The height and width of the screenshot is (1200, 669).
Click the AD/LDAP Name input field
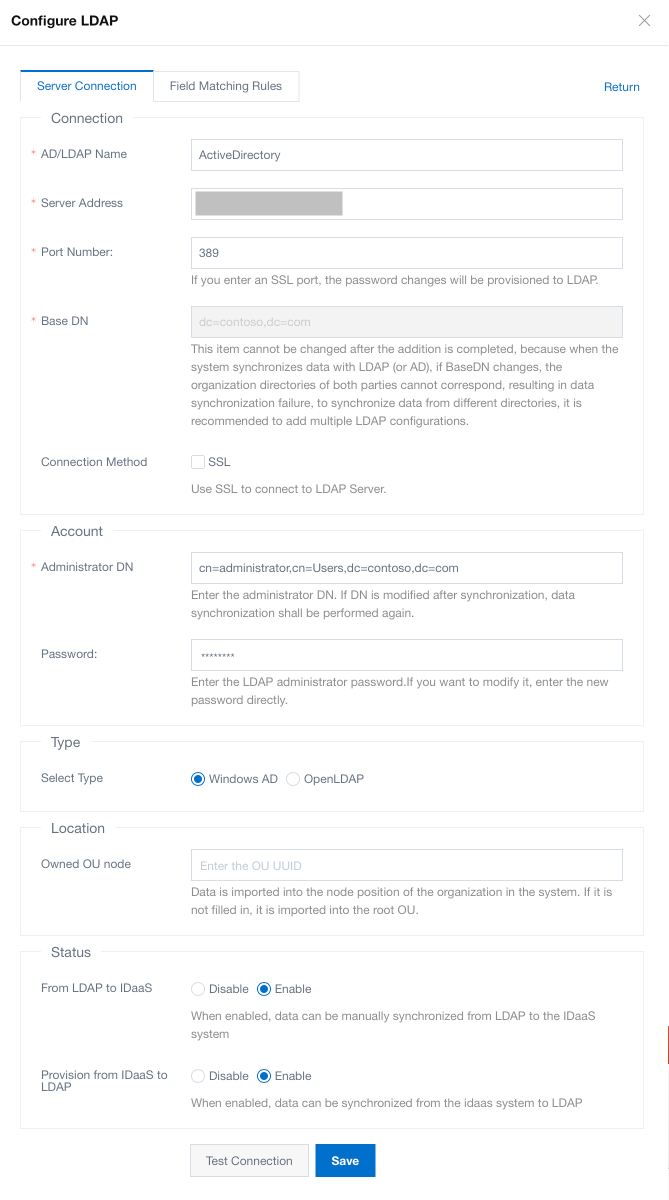(x=406, y=155)
